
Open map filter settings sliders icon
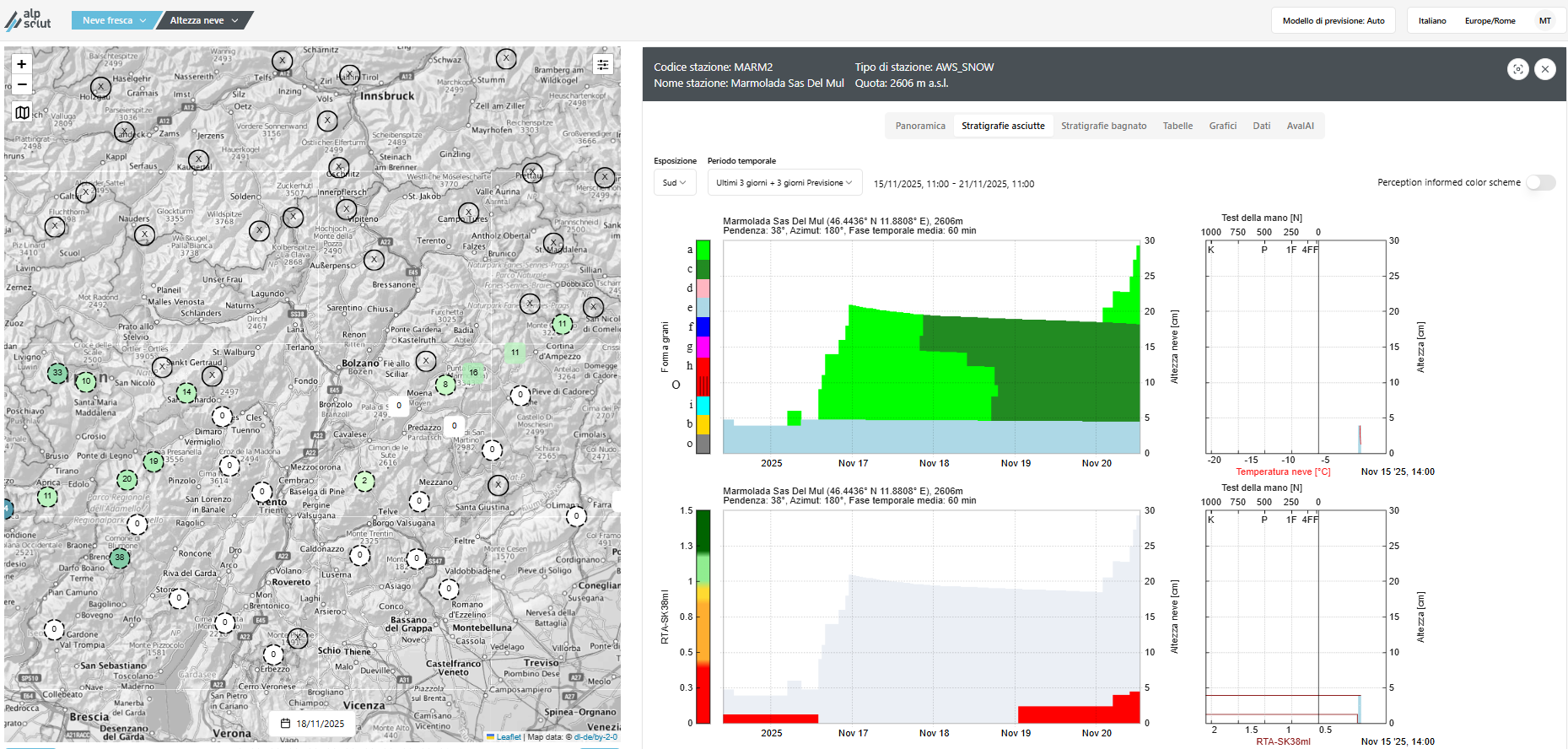tap(602, 65)
